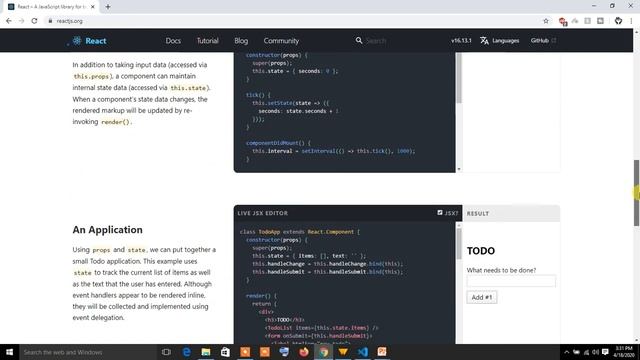Open the Docs menu item

pyautogui.click(x=173, y=41)
